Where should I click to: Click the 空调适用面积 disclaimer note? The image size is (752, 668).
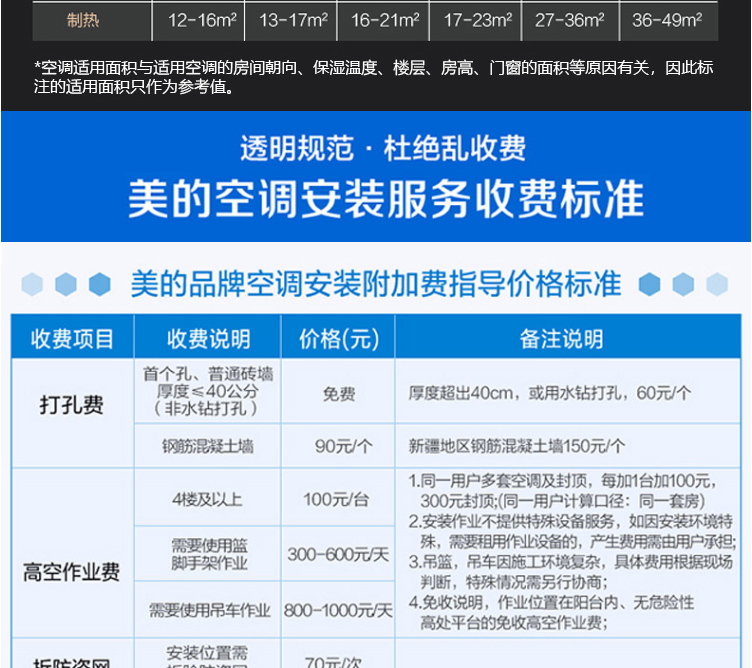(x=374, y=77)
